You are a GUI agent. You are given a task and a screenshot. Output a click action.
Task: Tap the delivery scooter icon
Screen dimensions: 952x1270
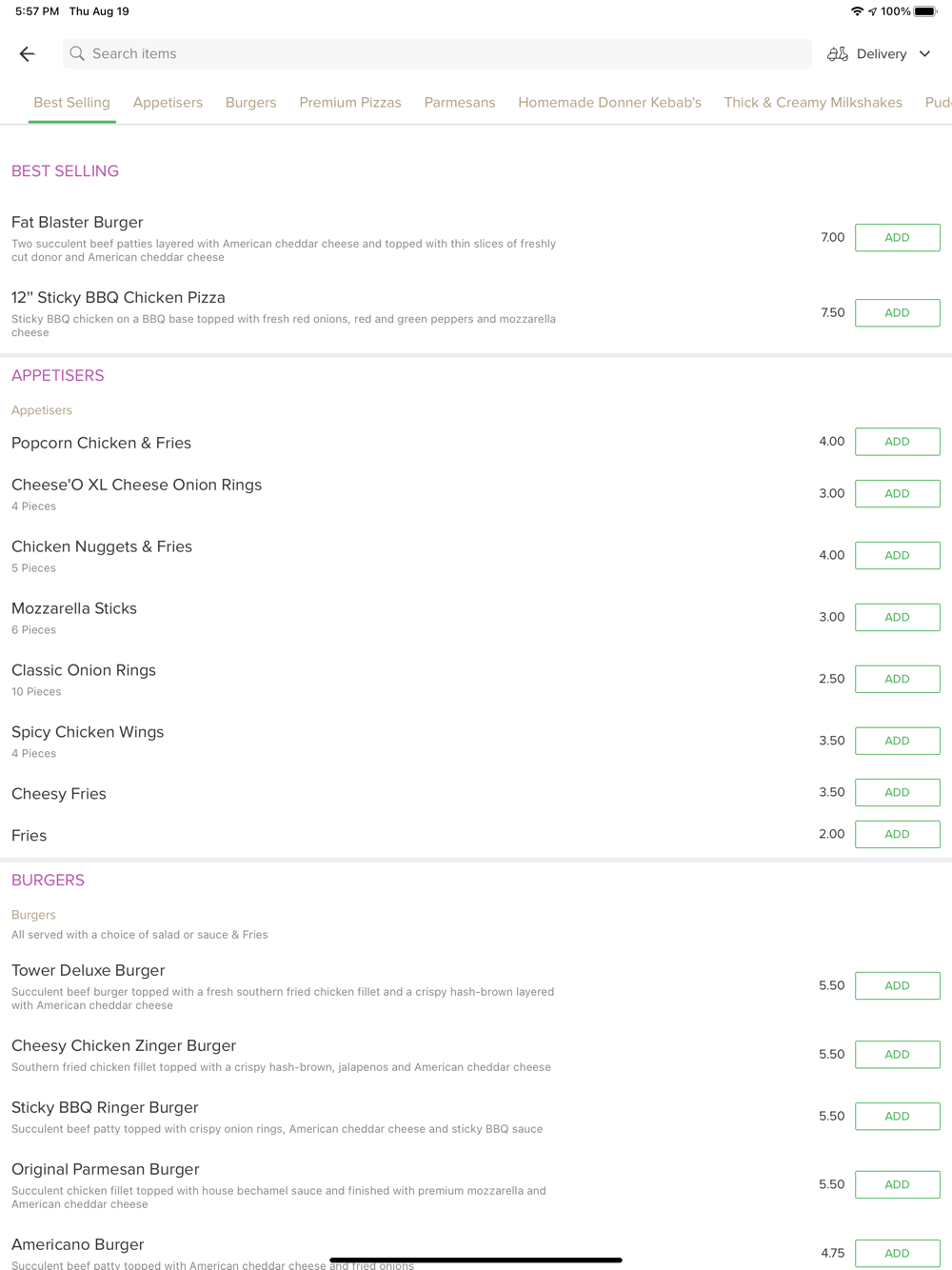click(x=838, y=54)
